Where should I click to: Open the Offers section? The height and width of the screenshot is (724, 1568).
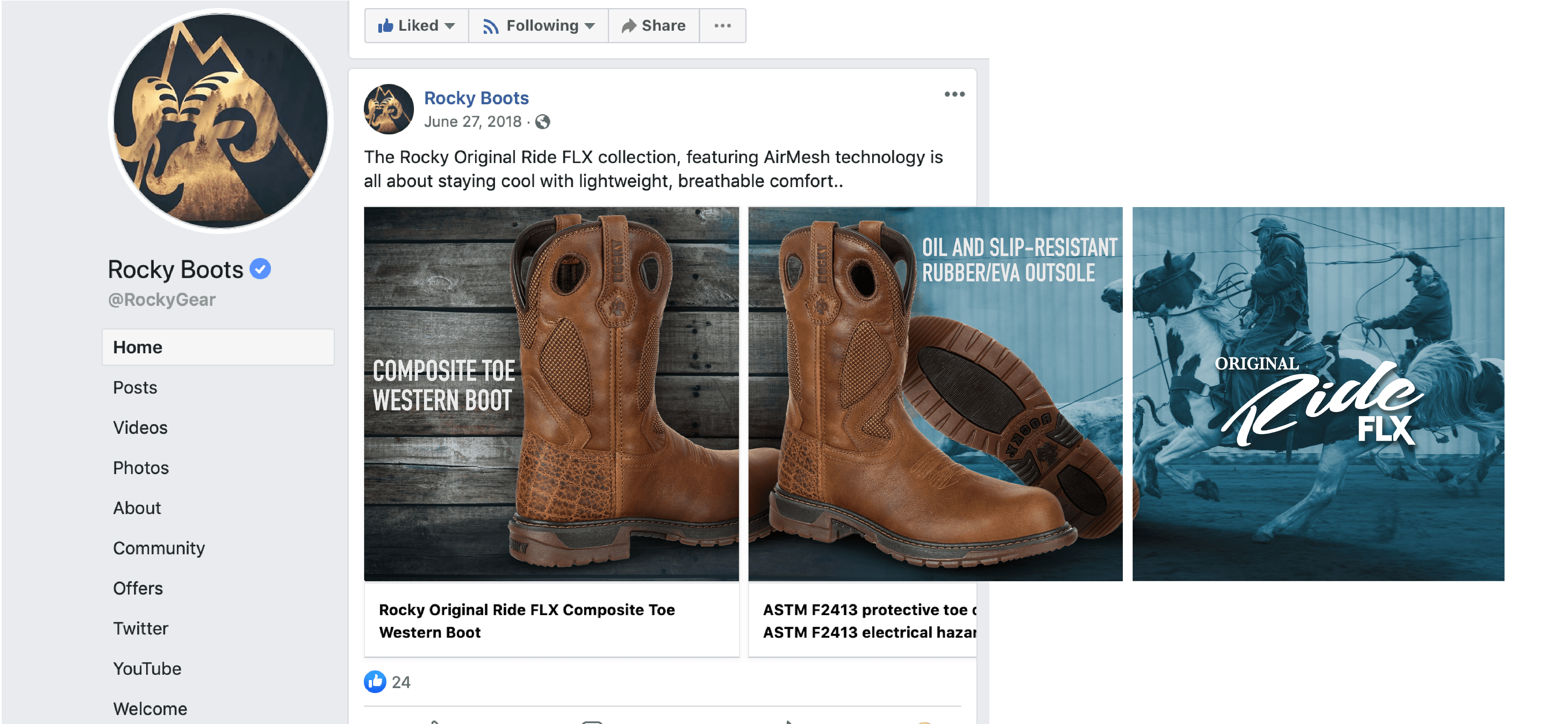137,588
